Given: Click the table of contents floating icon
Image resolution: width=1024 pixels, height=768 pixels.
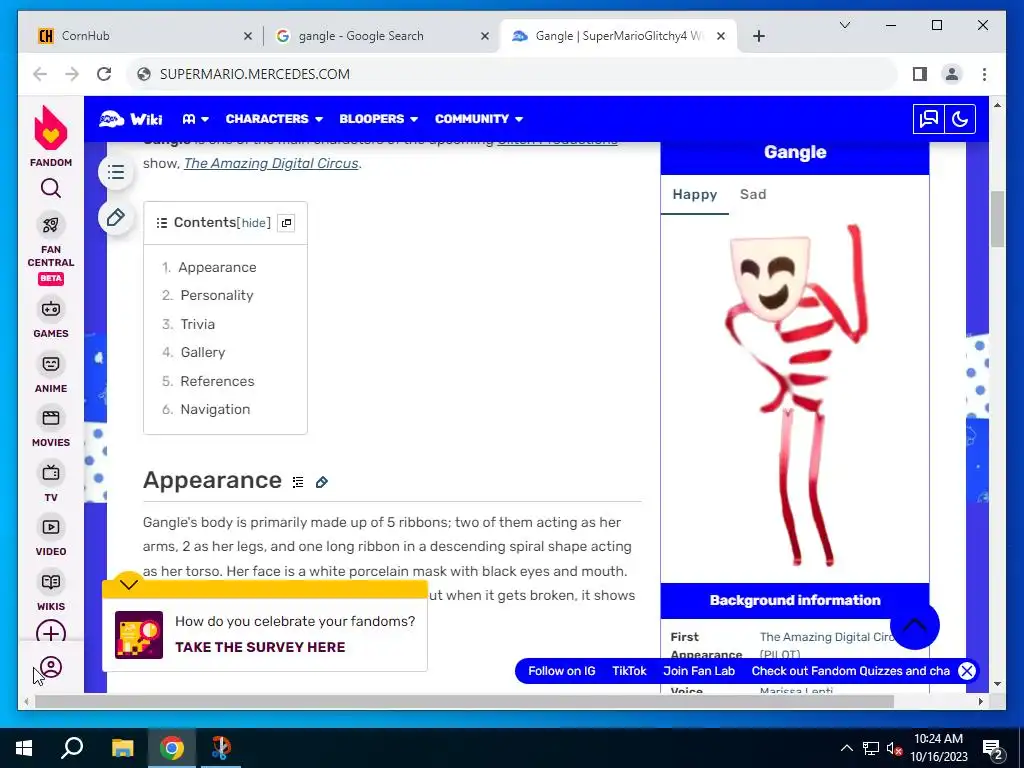Looking at the screenshot, I should [x=116, y=172].
